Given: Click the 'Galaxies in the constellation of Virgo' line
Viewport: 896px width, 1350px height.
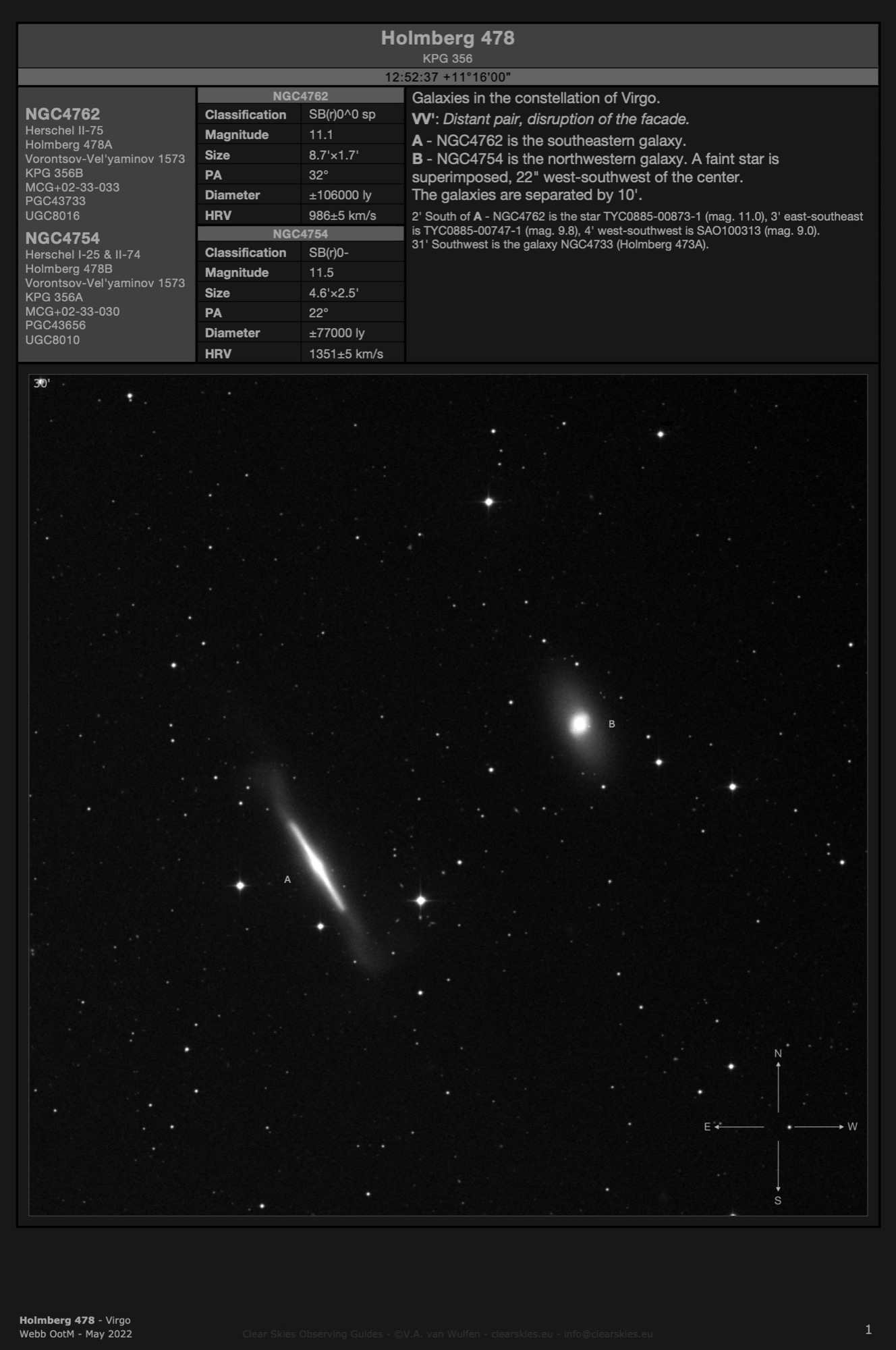Looking at the screenshot, I should (x=536, y=98).
